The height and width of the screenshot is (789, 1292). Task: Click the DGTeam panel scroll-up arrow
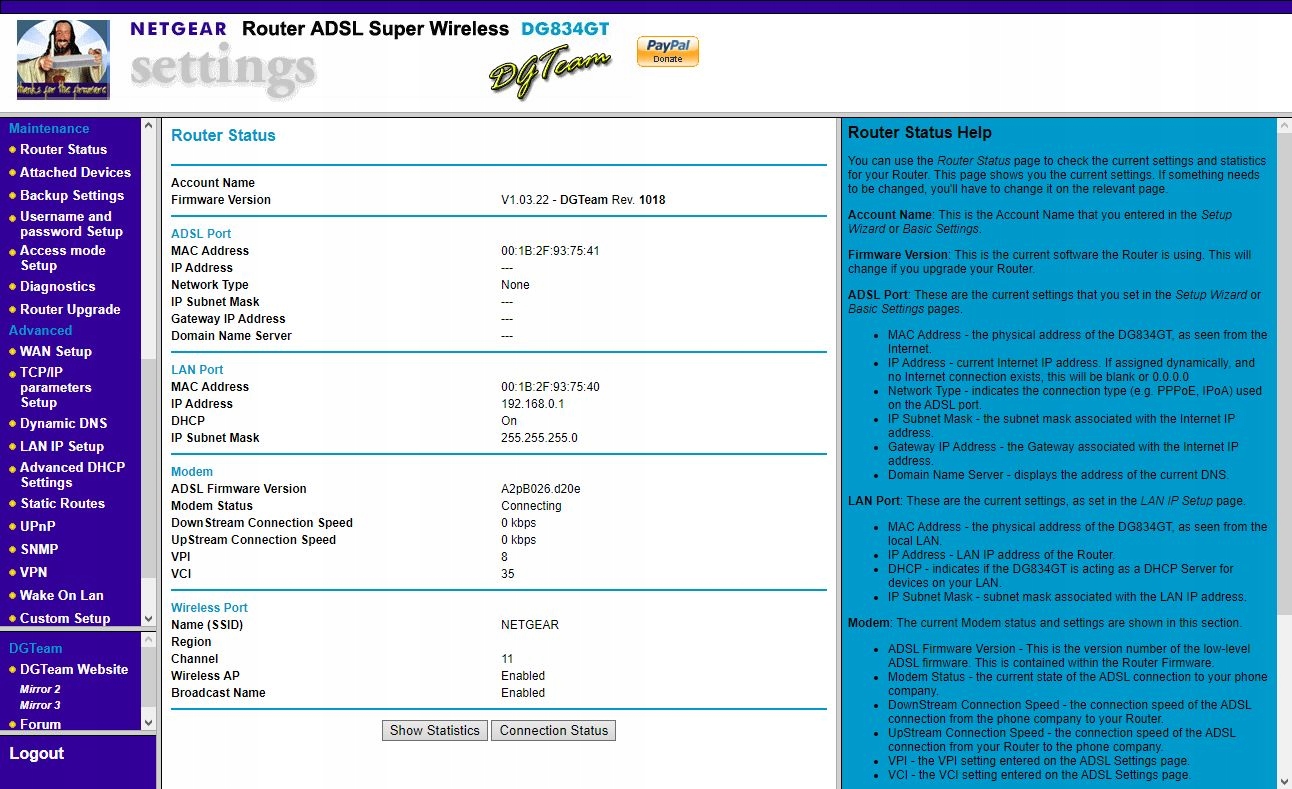148,640
